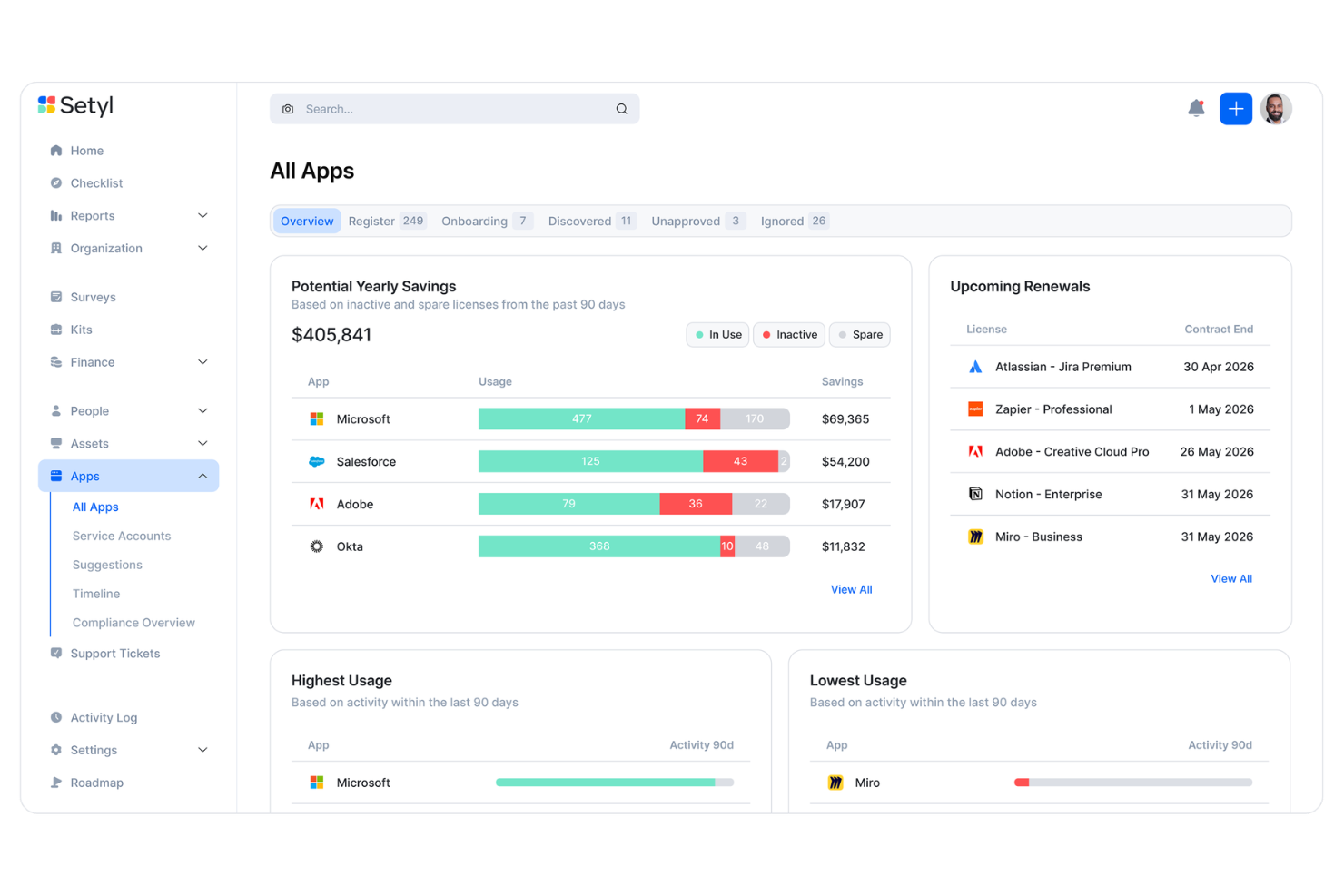
Task: Select All Apps submenu item
Action: pos(95,507)
